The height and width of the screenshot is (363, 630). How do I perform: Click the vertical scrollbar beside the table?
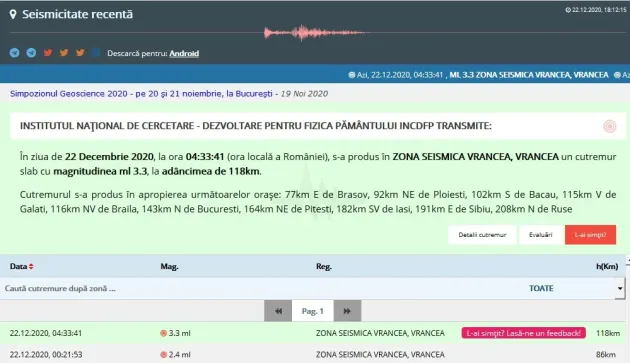point(628,309)
